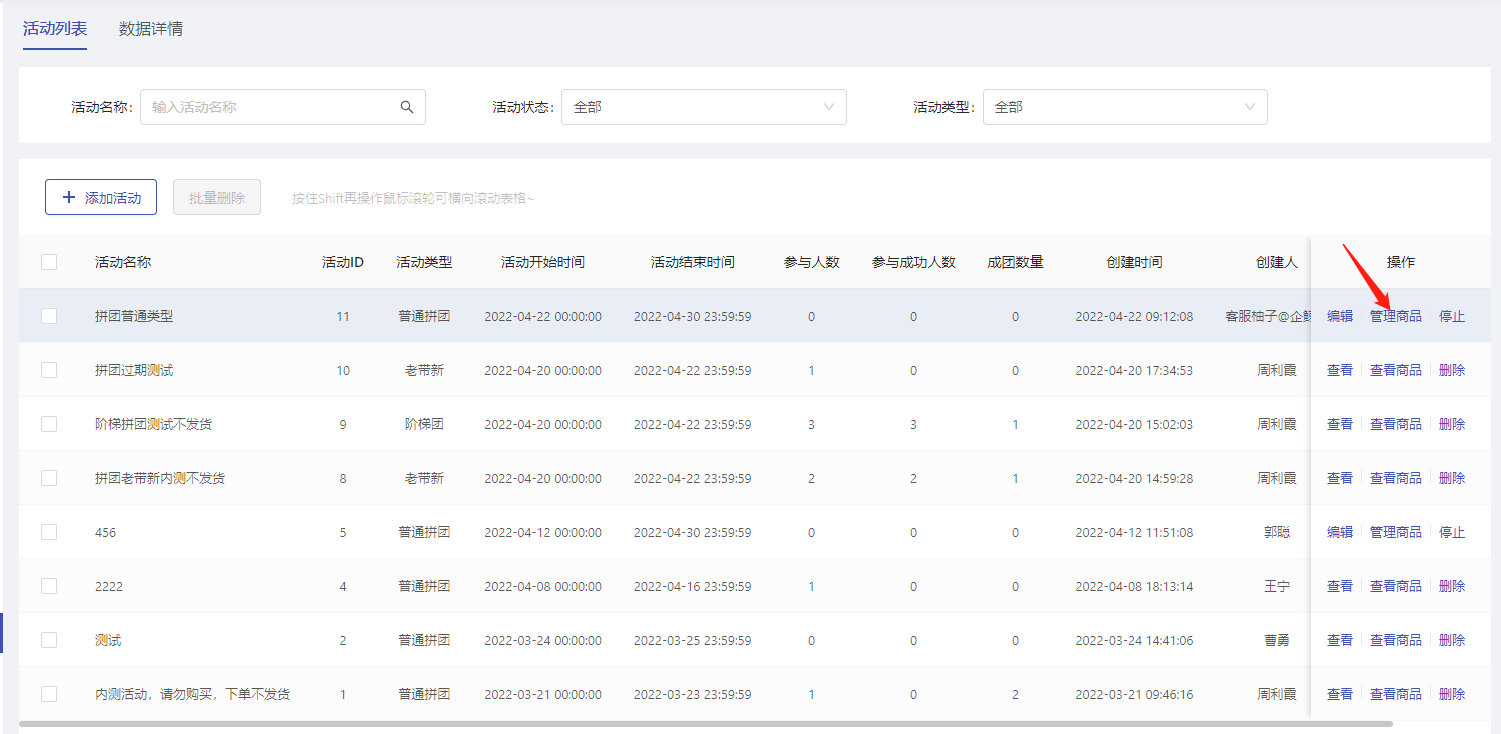Click 删除 for 内测活动 row
The width and height of the screenshot is (1501, 734).
point(1452,694)
